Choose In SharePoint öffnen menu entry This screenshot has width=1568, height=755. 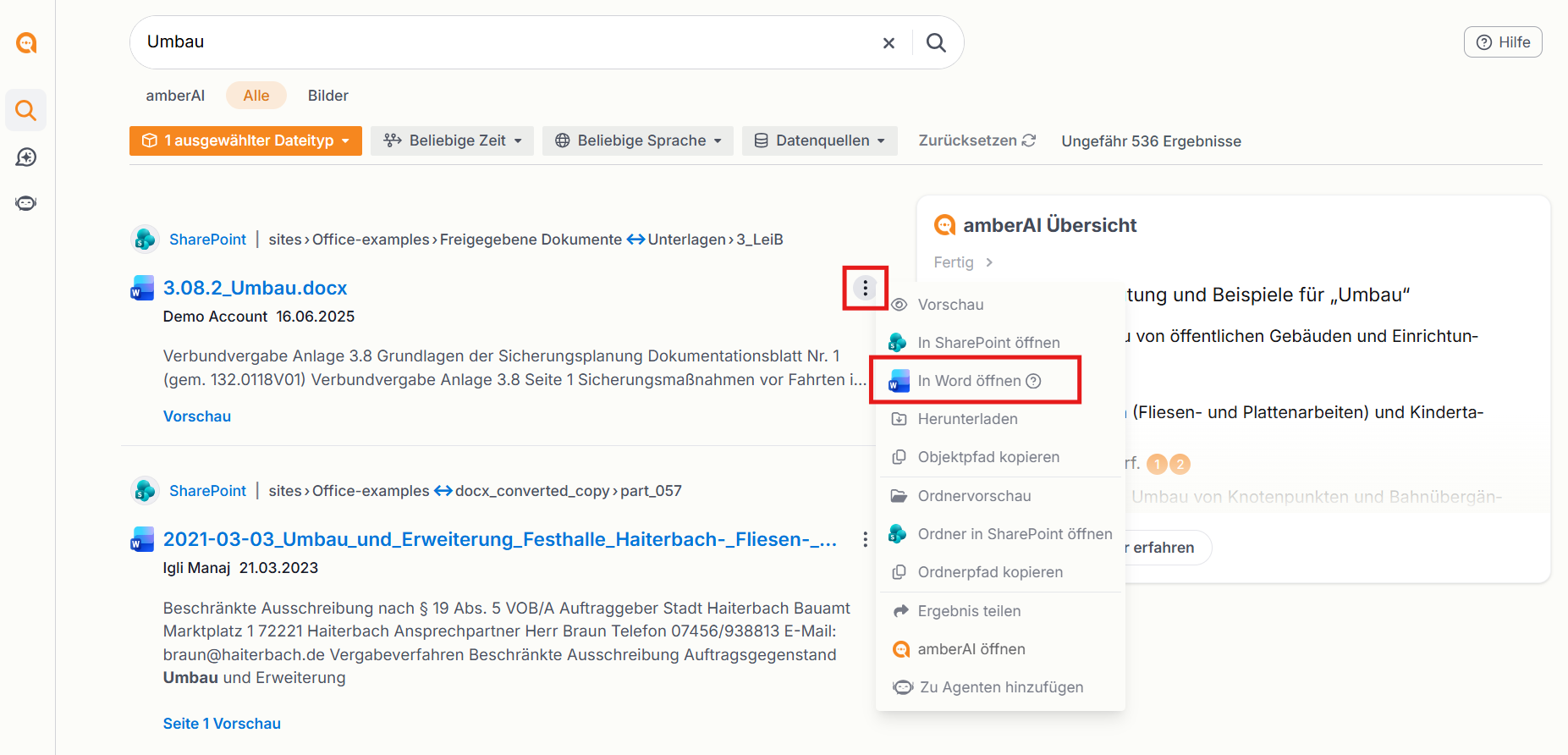(1000, 343)
